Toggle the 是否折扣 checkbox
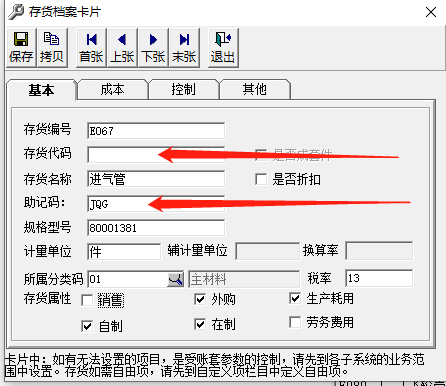 [261, 179]
